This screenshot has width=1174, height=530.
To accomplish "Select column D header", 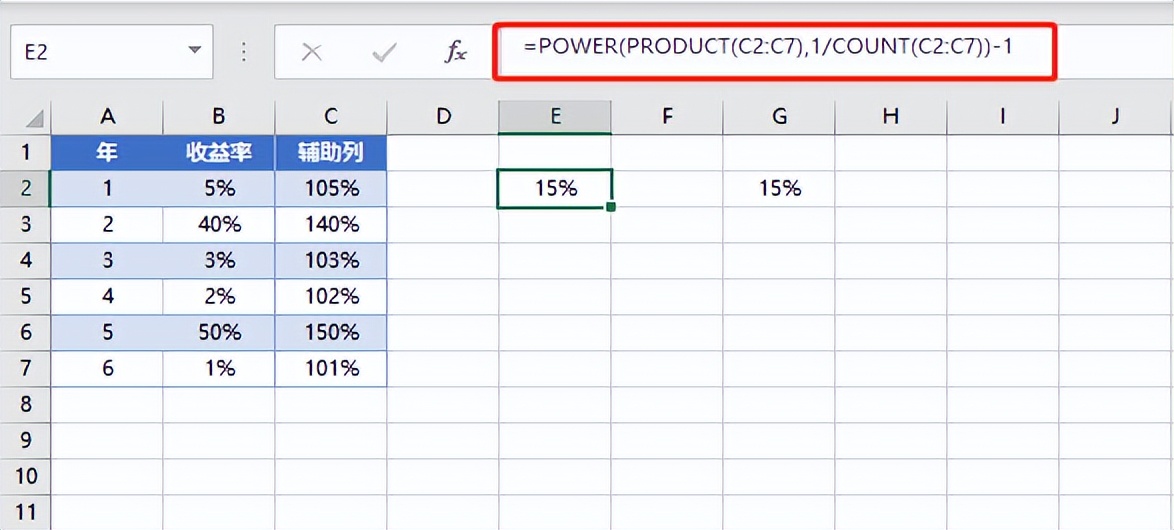I will [x=443, y=116].
